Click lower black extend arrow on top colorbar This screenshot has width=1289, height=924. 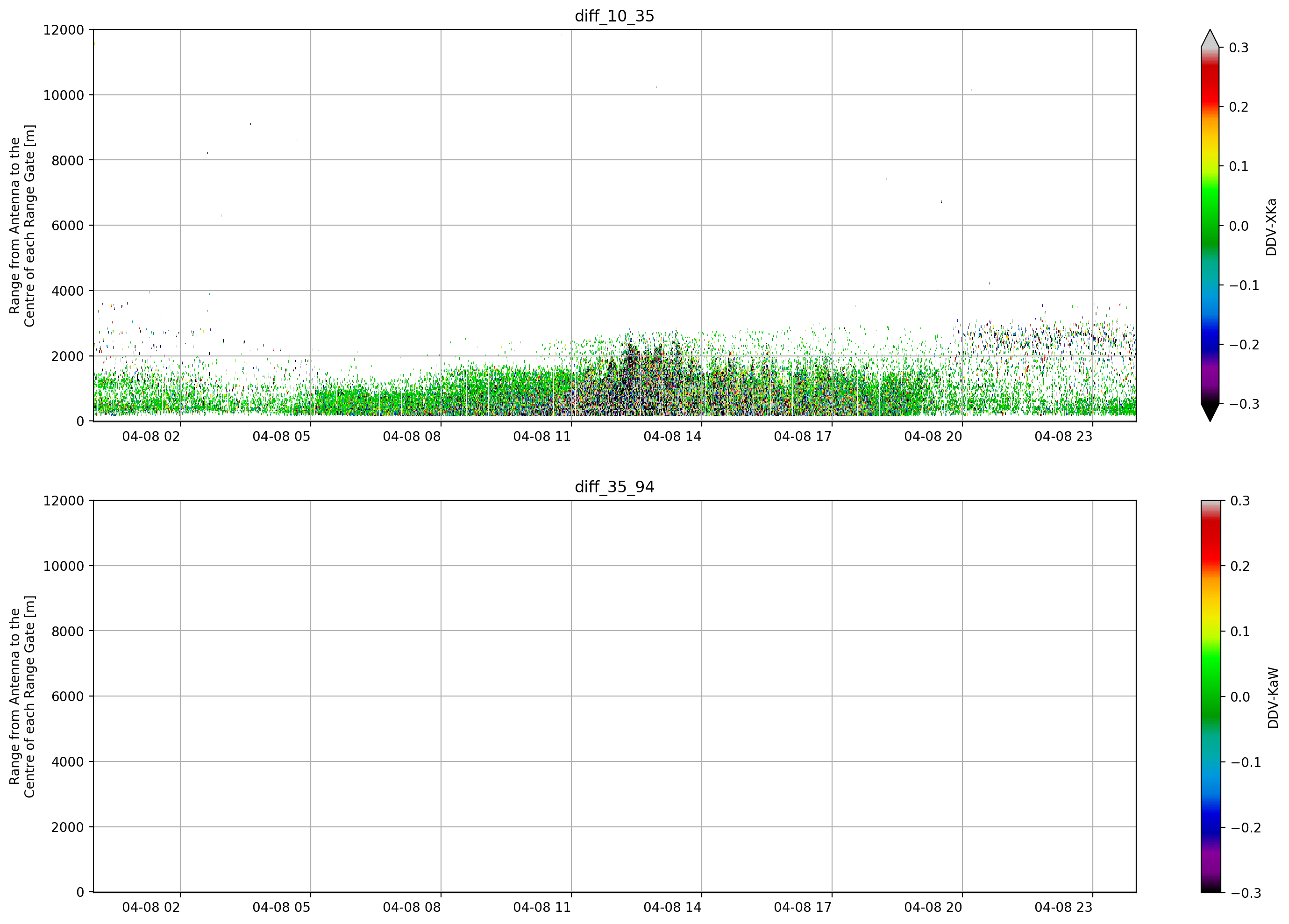[x=1210, y=412]
